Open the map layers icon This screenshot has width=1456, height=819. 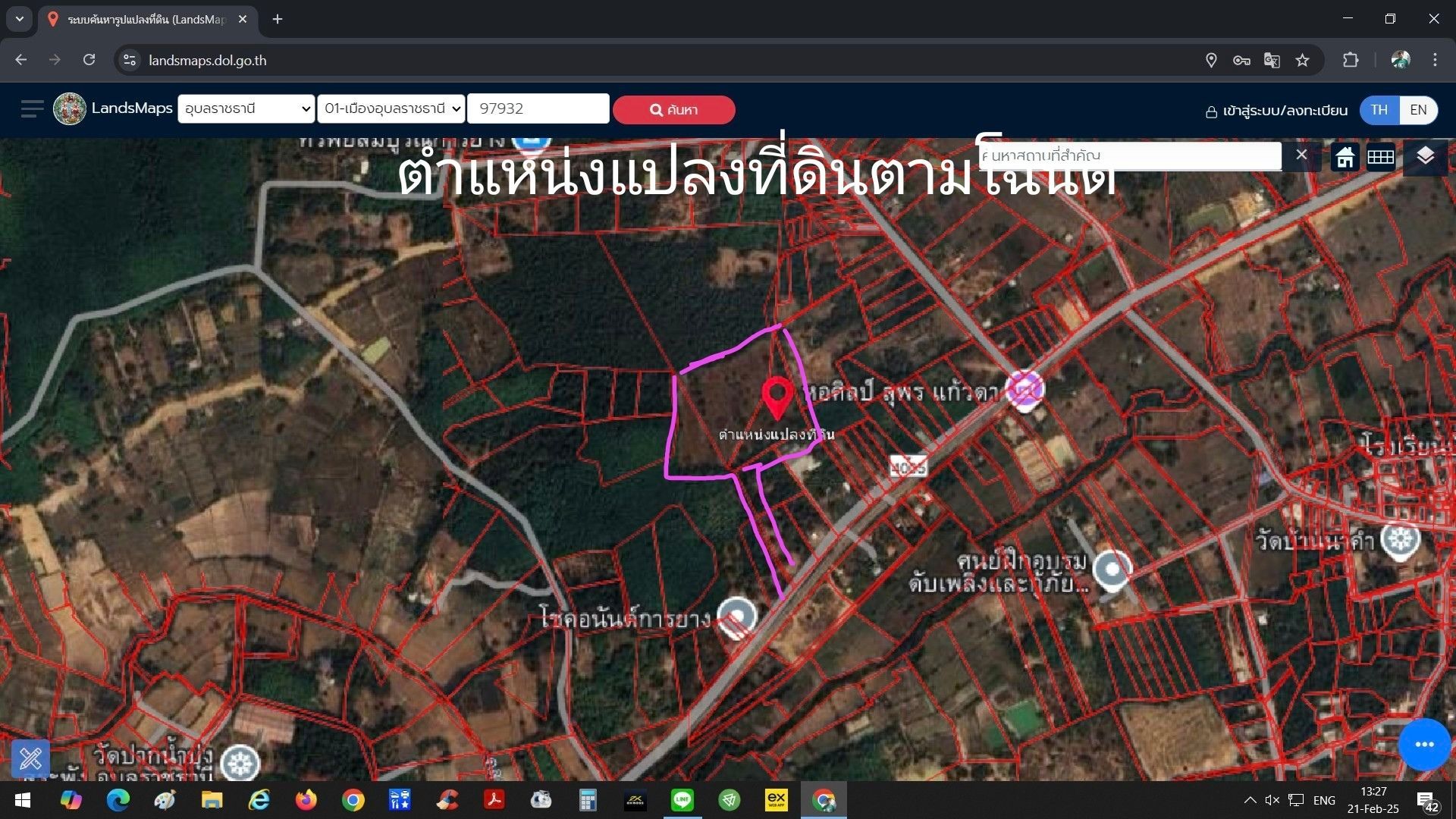(x=1425, y=156)
